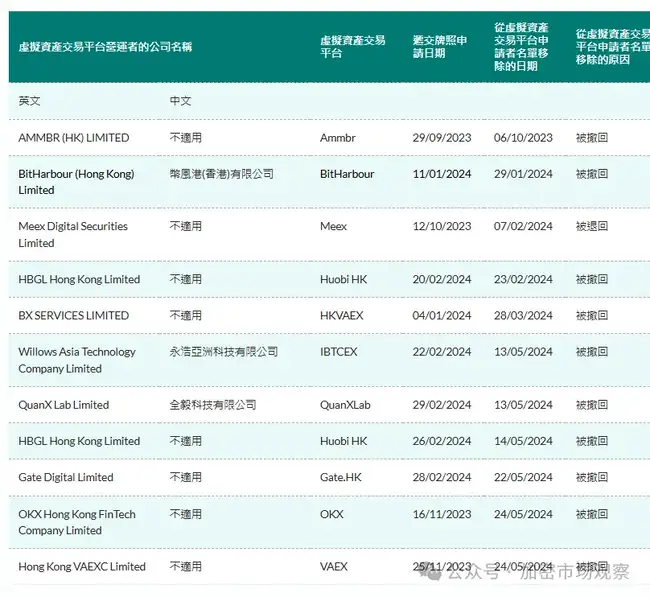Select '不適用' in the AMMBR row
Screen dimensions: 650x597
pyautogui.click(x=186, y=138)
